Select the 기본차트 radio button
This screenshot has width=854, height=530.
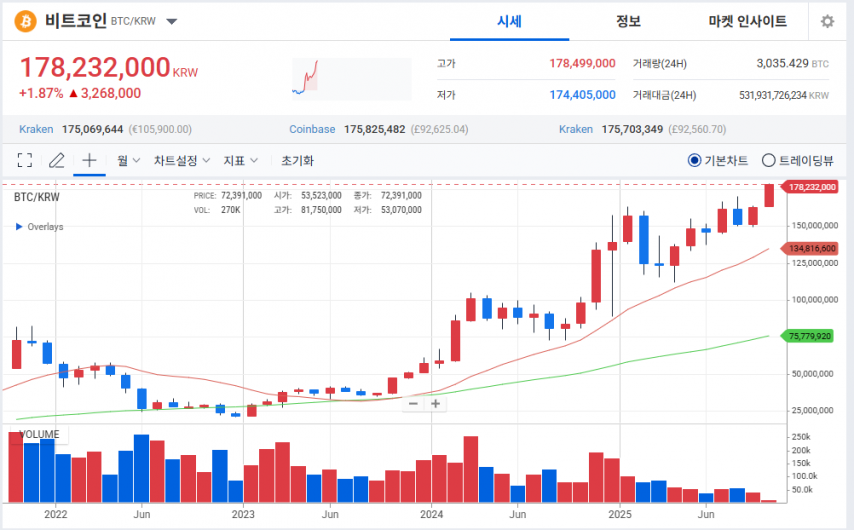695,160
